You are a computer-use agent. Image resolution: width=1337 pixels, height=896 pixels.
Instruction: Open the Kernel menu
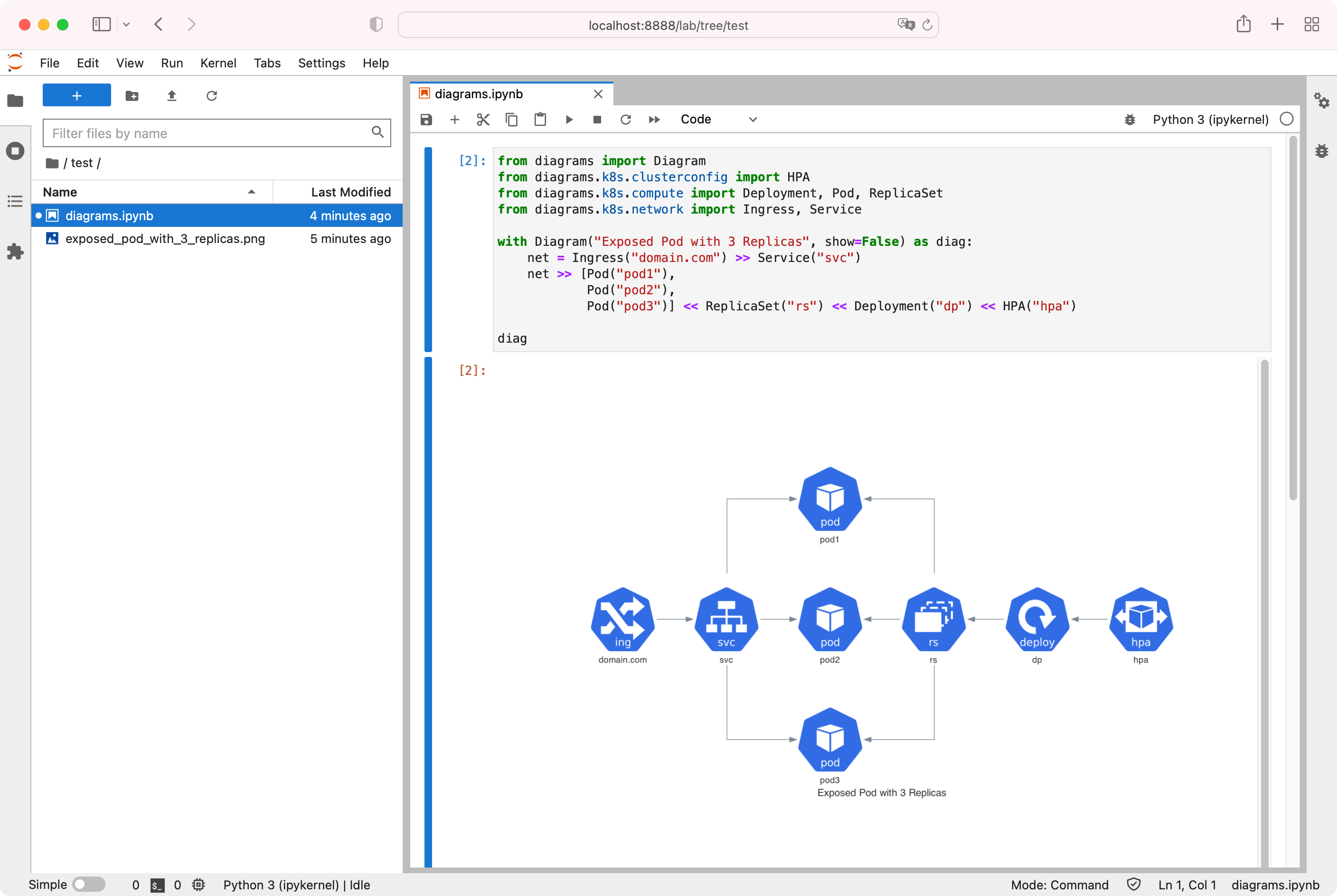click(218, 63)
